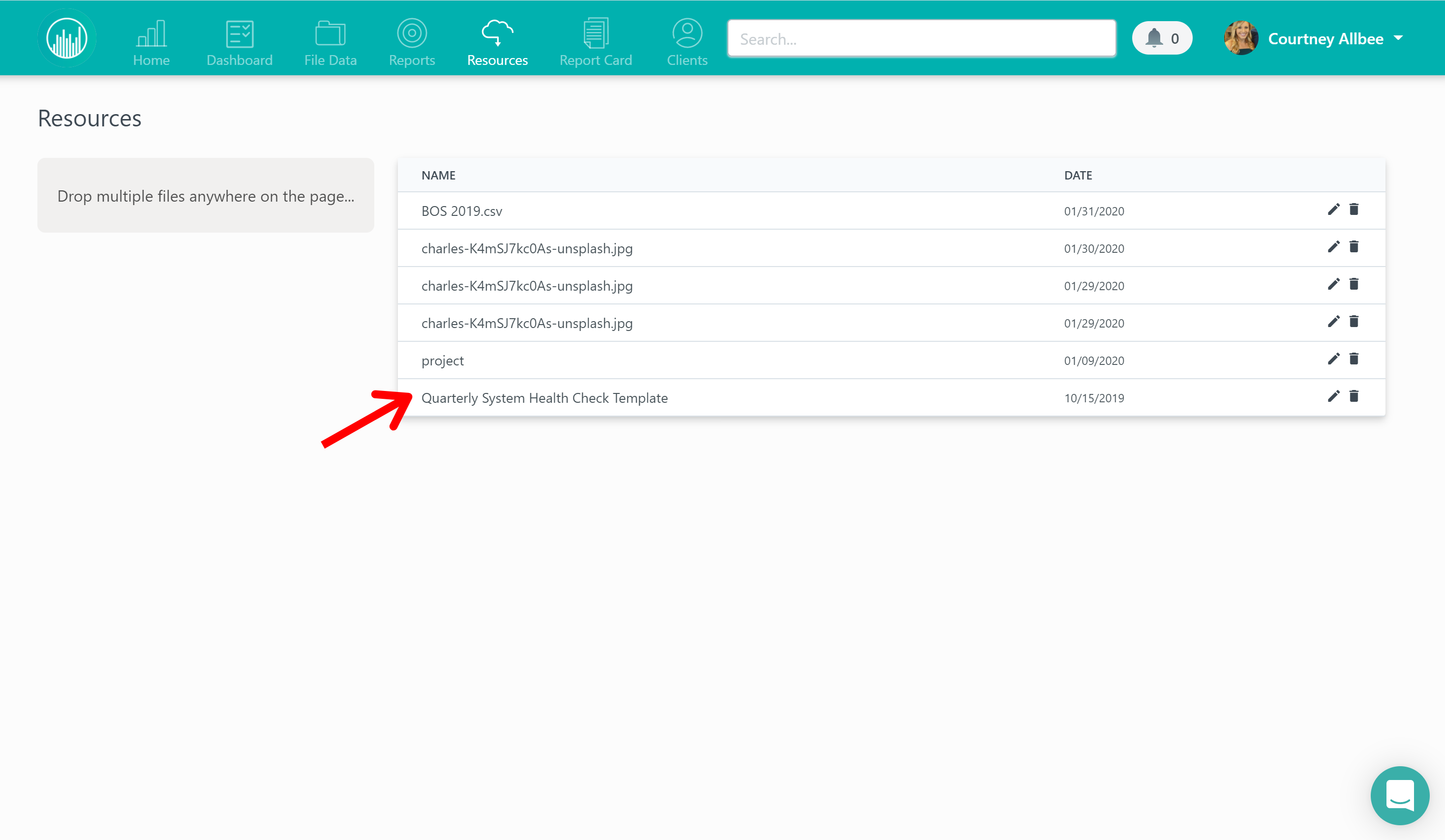Delete BOS 2019.csv with trash icon
Screen dimensions: 1445x840
click(1354, 210)
